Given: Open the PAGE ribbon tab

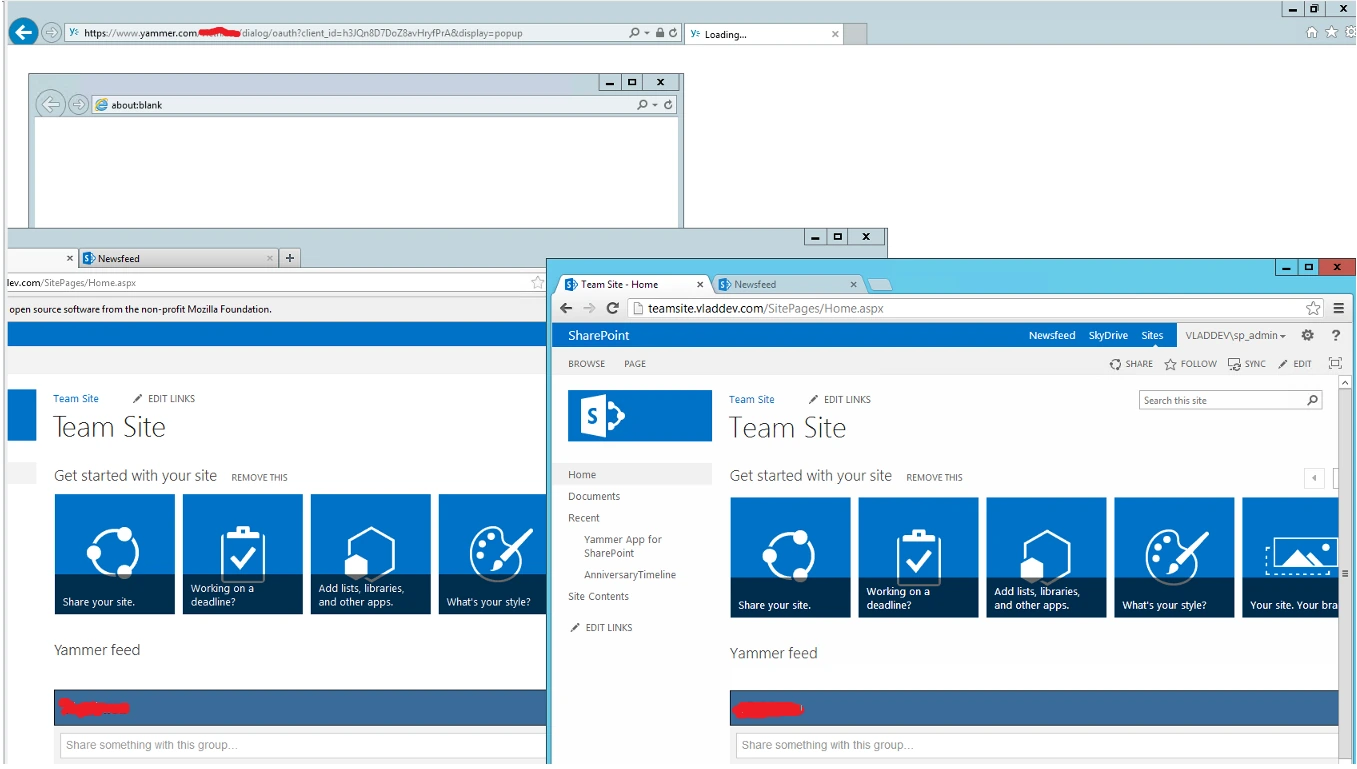Looking at the screenshot, I should [x=635, y=364].
